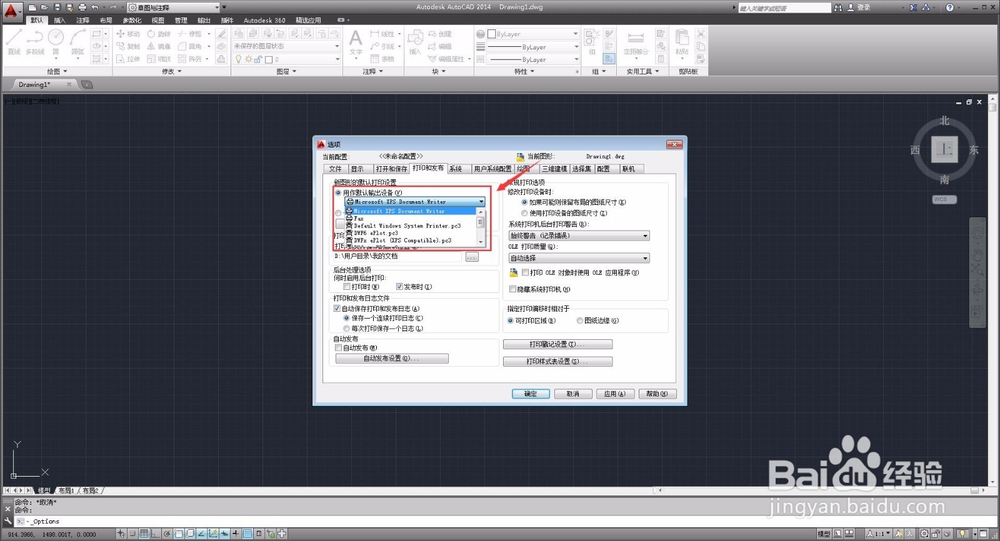The width and height of the screenshot is (1000, 541).
Task: Click the Stretch (拉伸) modify tool
Action: click(x=128, y=59)
